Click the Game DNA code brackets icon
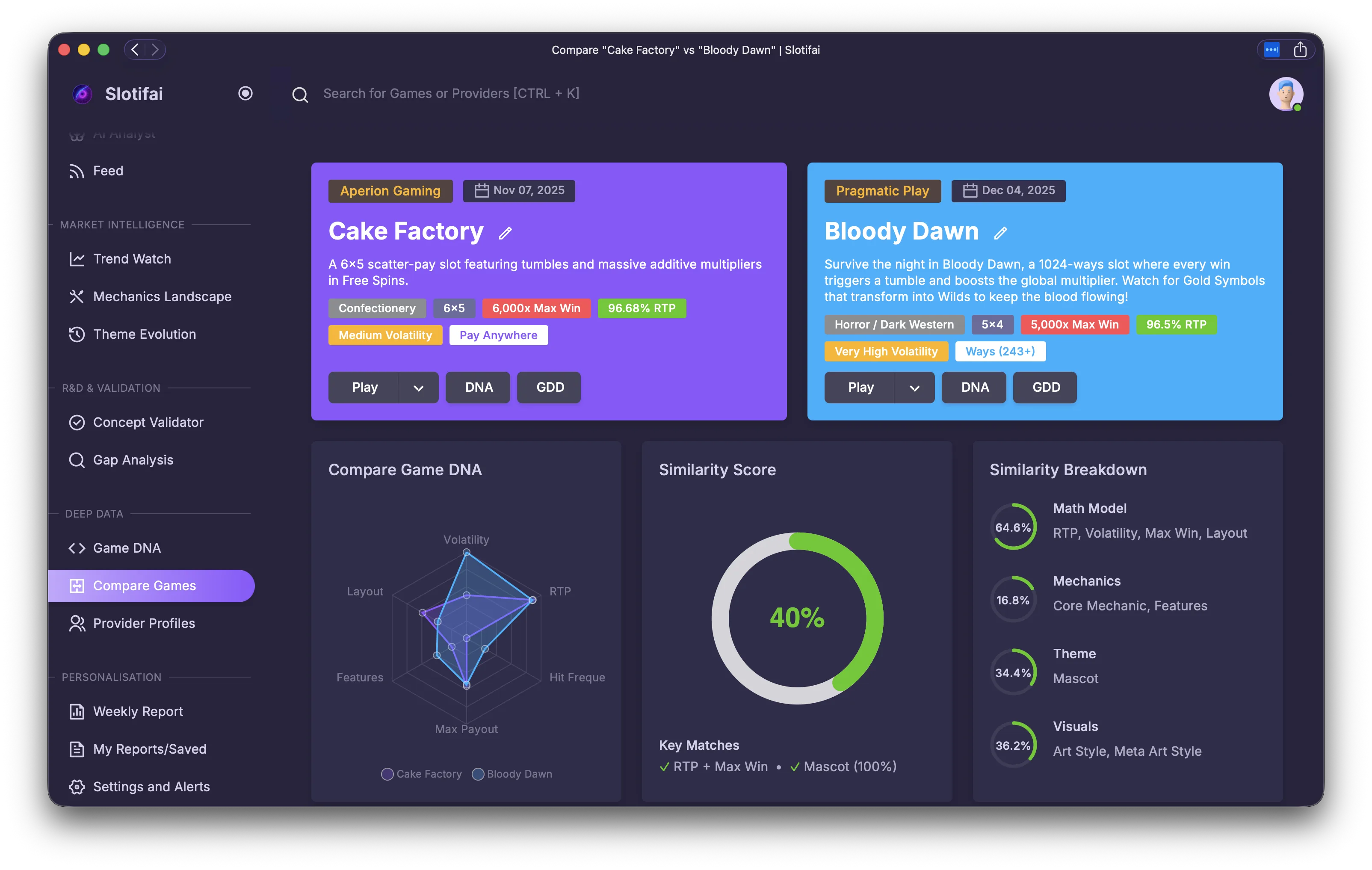Image resolution: width=1372 pixels, height=870 pixels. (x=77, y=548)
